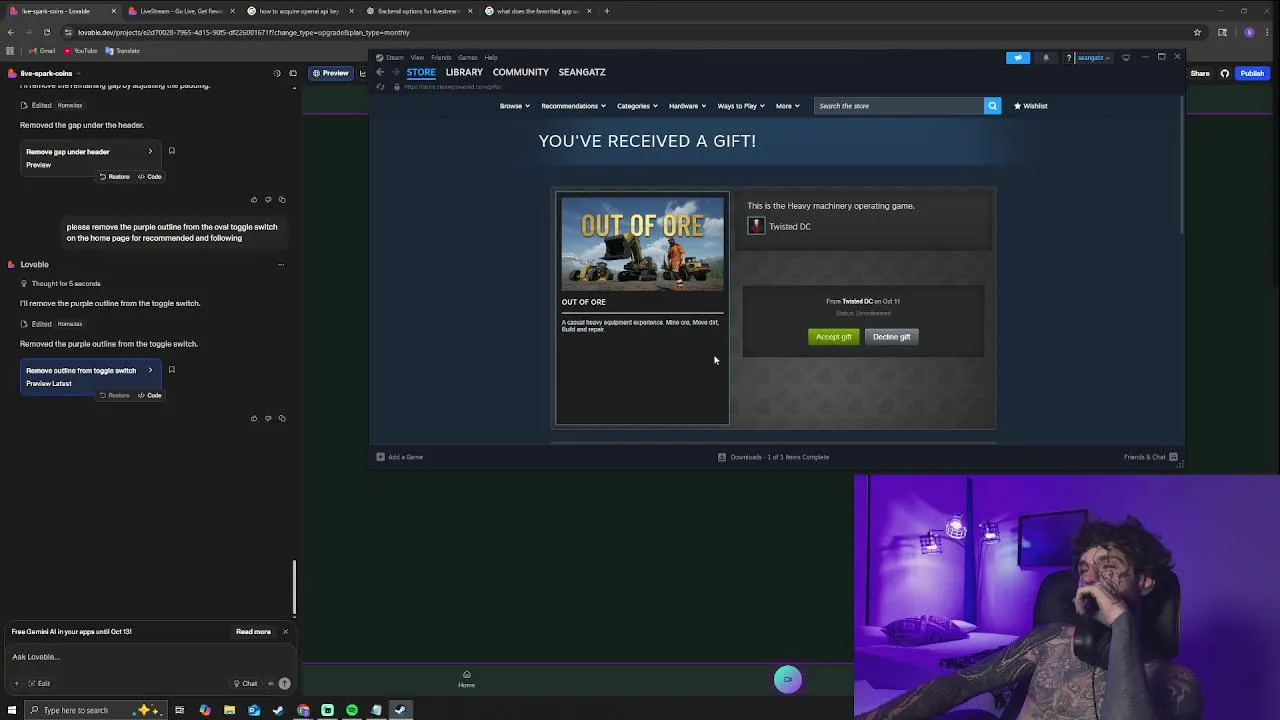Toggle Lovable Edit mode
The image size is (1280, 720).
[x=38, y=684]
